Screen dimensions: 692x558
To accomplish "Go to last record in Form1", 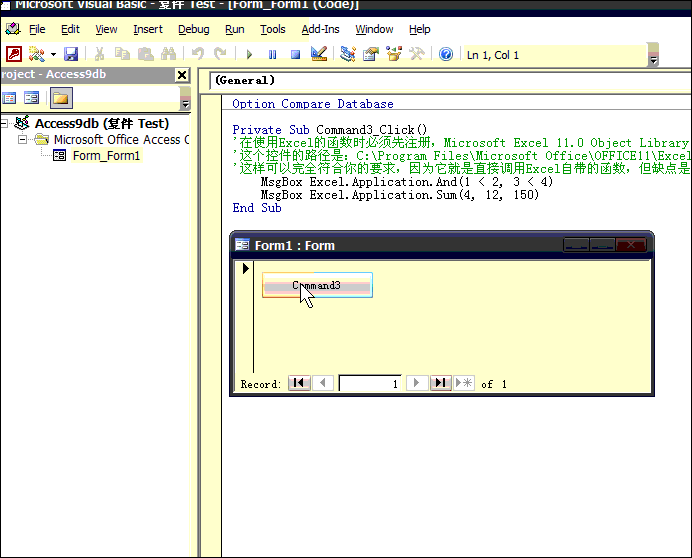I will point(440,383).
